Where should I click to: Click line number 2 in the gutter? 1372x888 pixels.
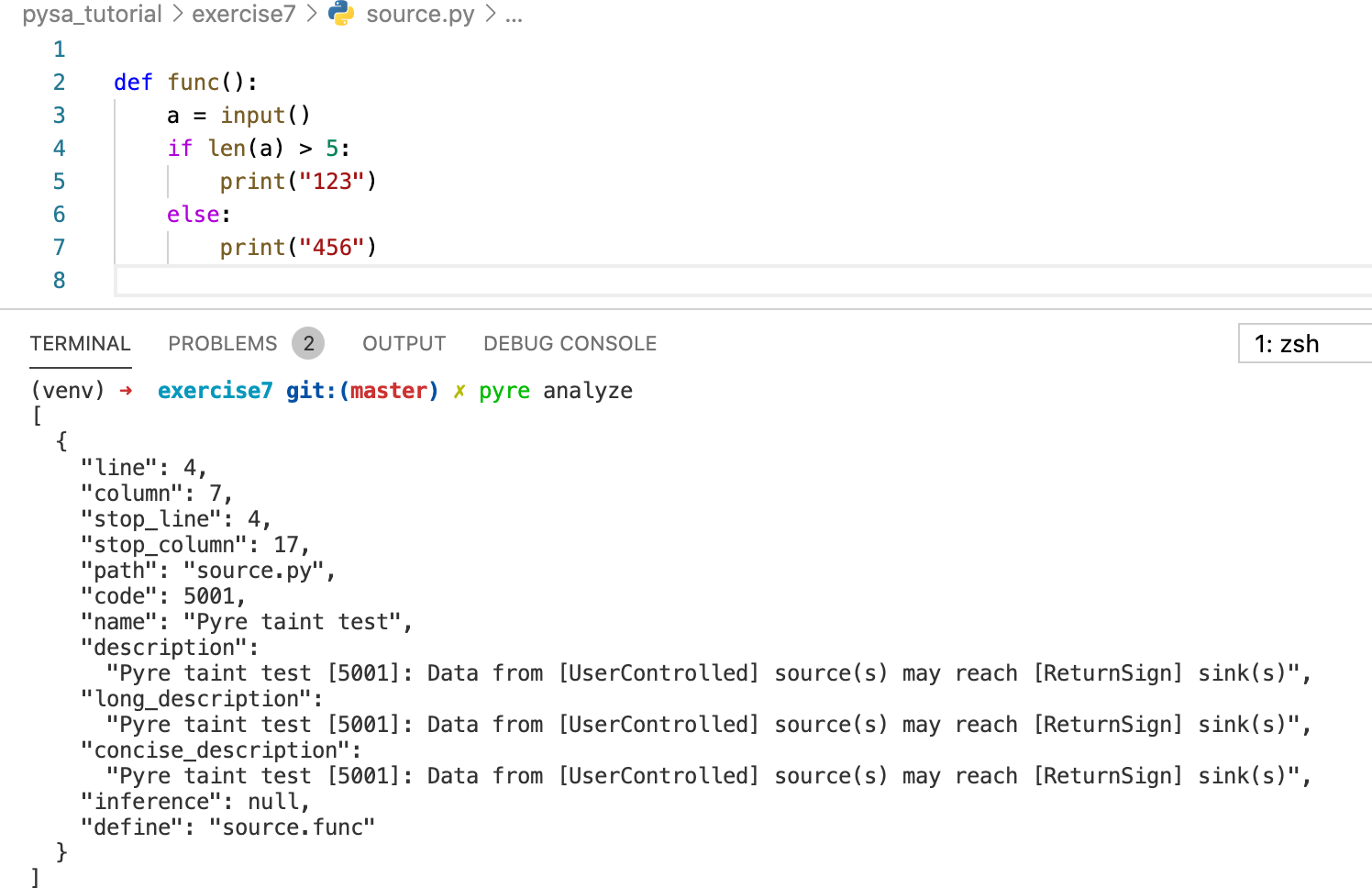pos(60,83)
